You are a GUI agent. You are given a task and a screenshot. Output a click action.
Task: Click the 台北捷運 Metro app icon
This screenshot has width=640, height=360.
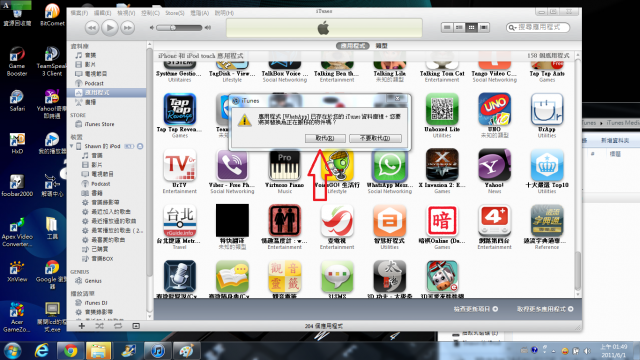coord(180,221)
